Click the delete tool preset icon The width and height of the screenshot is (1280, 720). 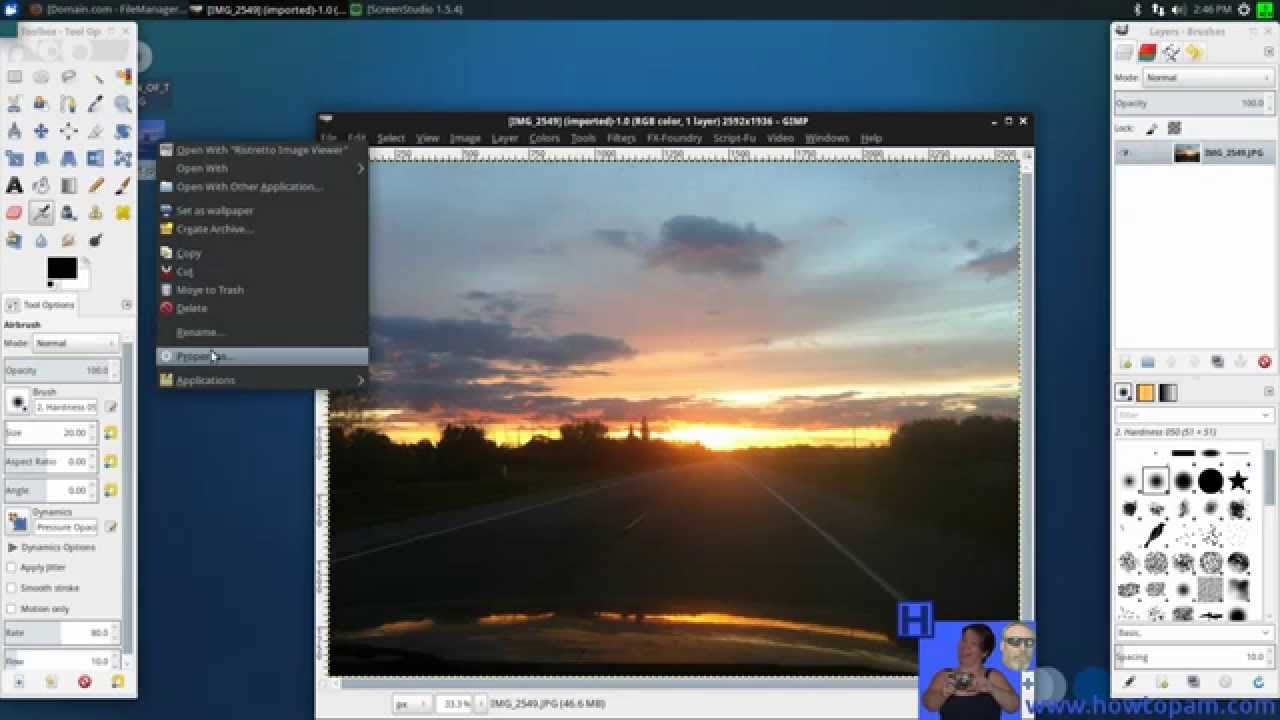tap(84, 682)
